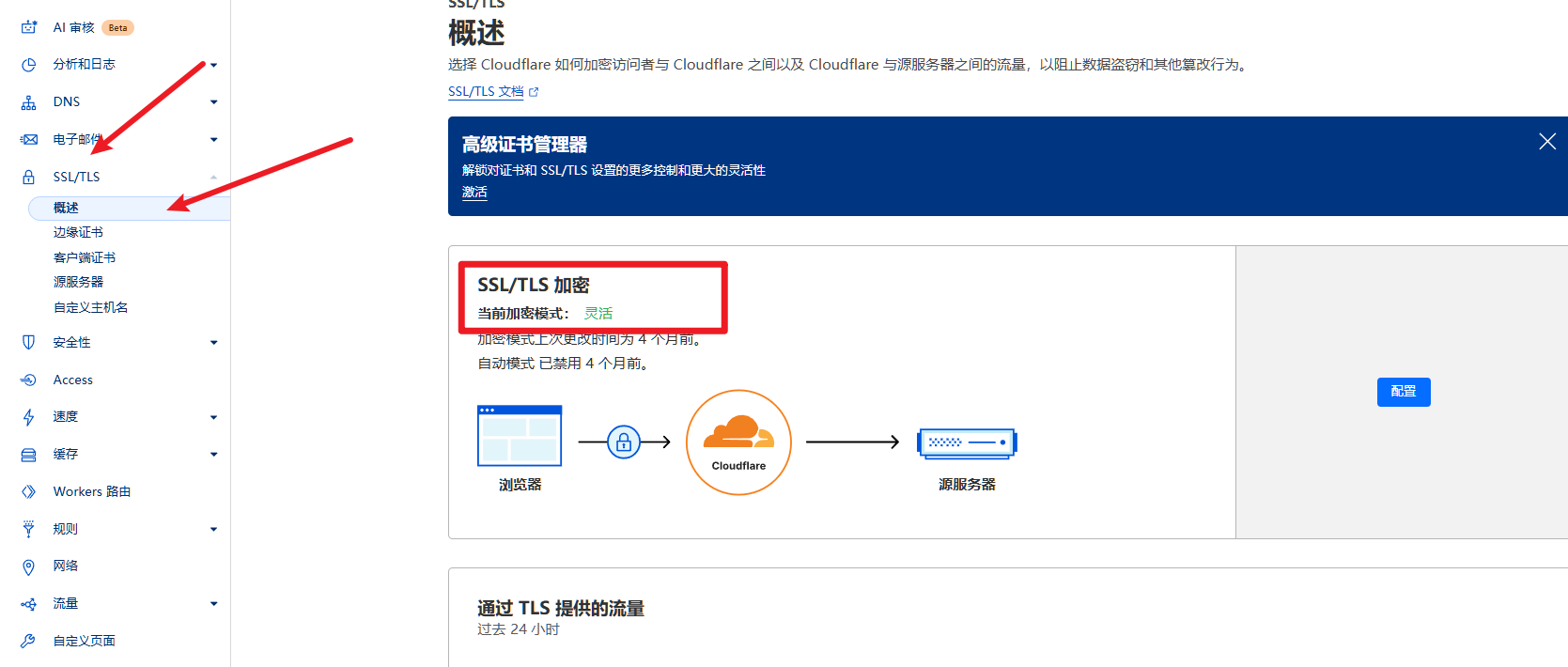Click the 灵活 encryption mode text

tap(598, 314)
